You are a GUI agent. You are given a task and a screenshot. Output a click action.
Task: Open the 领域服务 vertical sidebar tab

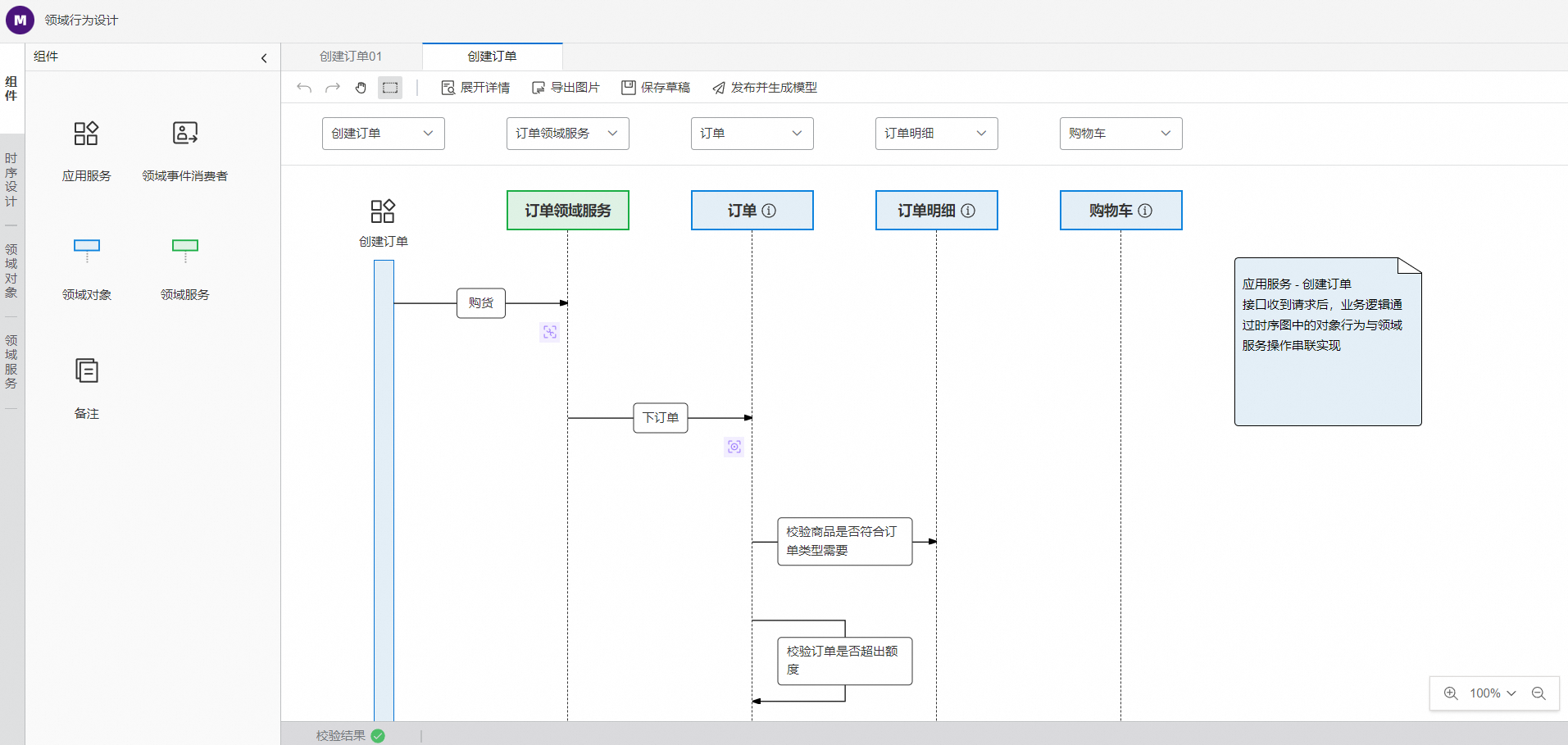pos(11,361)
